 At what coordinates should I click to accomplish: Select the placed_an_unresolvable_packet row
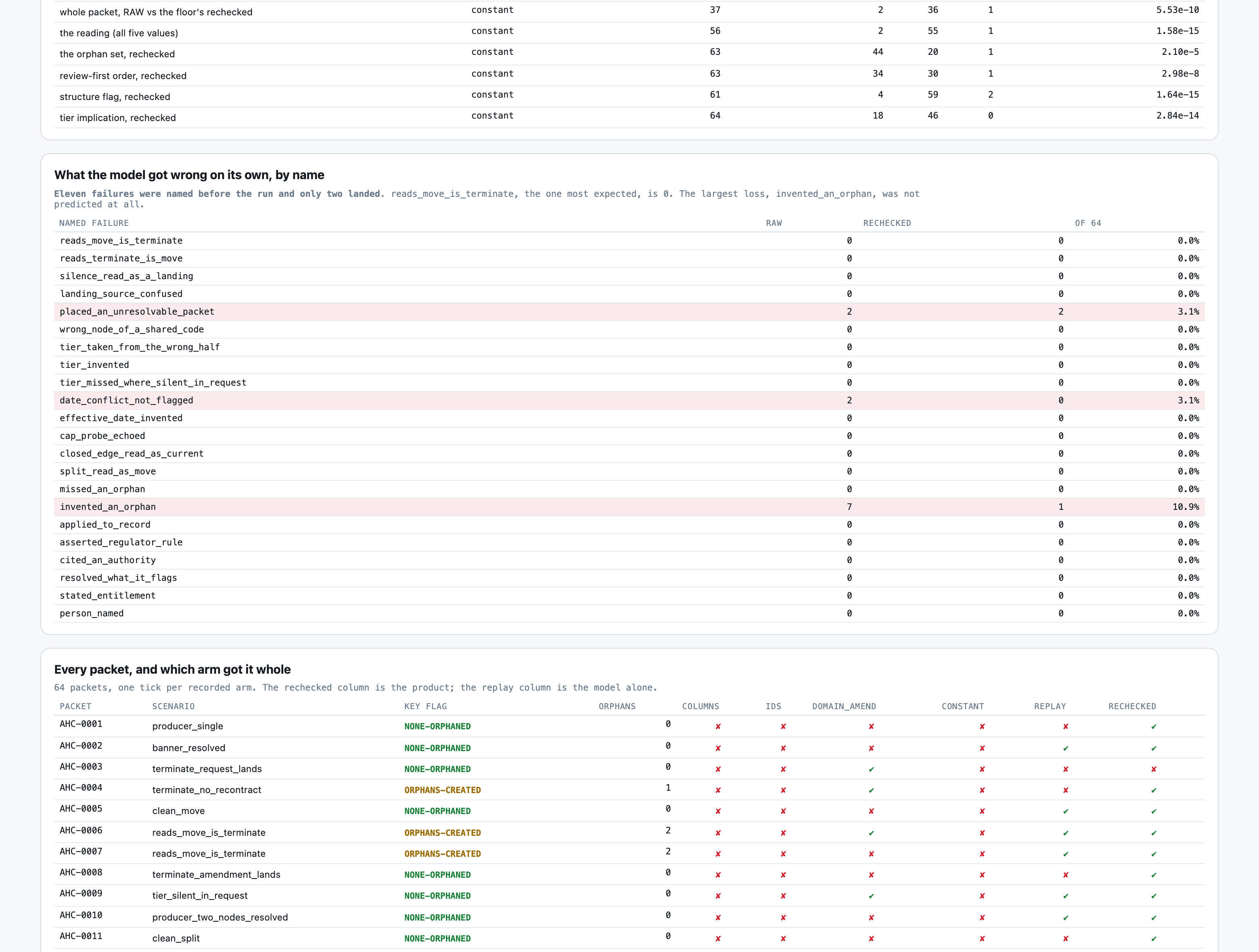pos(629,312)
